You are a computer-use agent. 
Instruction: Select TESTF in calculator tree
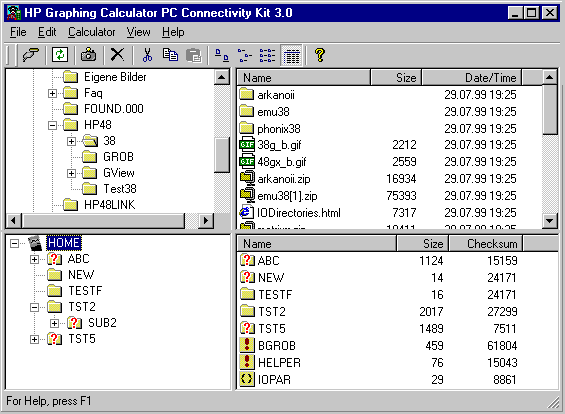tap(85, 291)
